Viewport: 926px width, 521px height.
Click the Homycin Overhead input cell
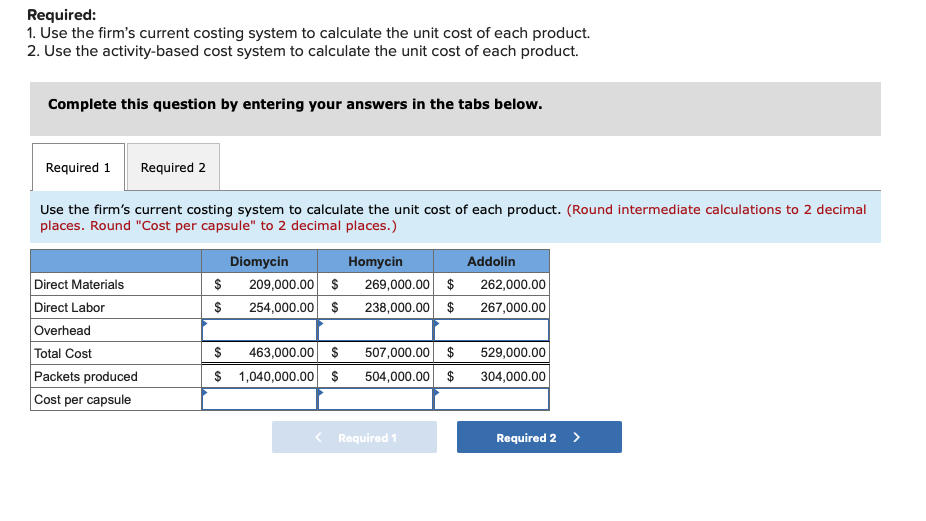(375, 330)
